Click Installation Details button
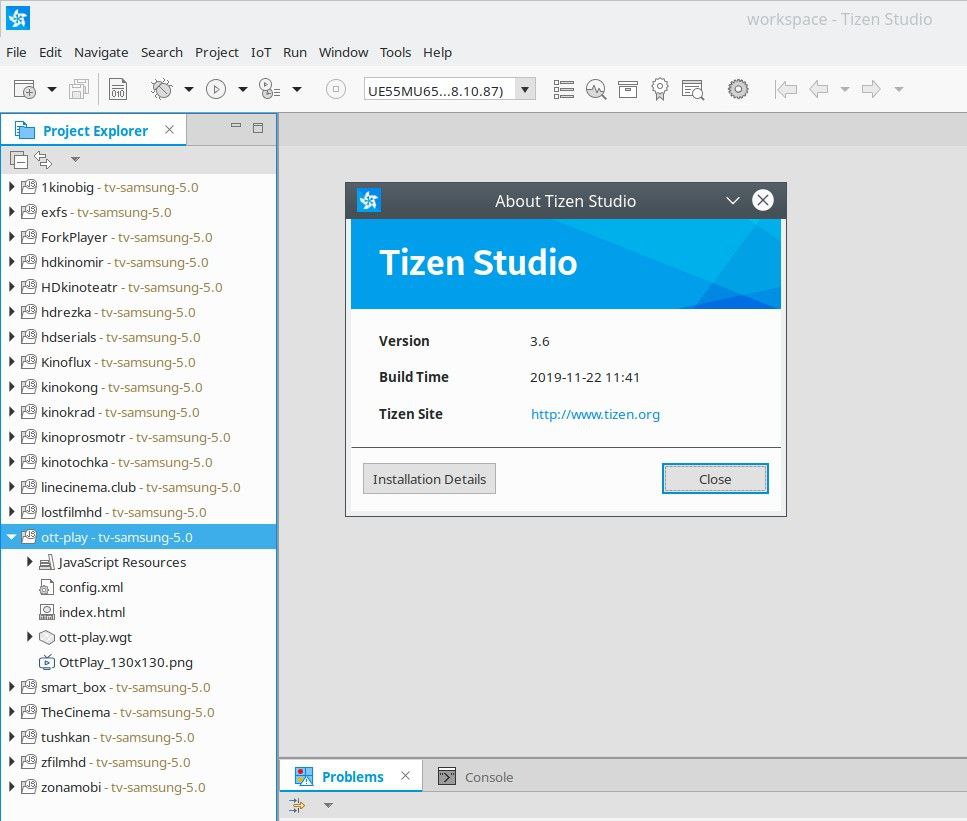This screenshot has width=967, height=821. pyautogui.click(x=429, y=479)
